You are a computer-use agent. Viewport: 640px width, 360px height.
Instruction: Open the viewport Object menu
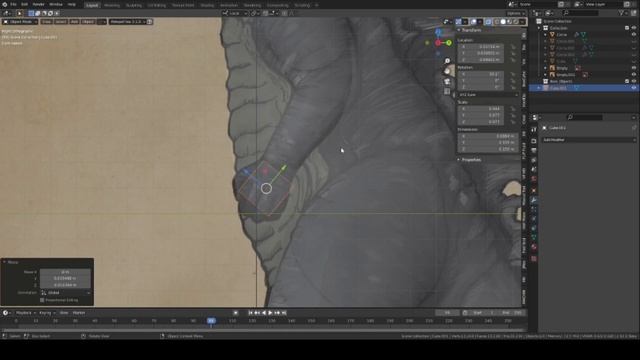click(x=88, y=22)
